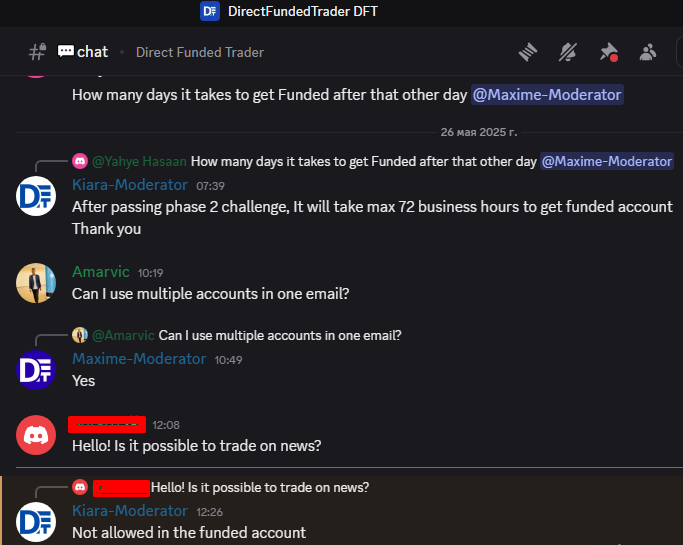Click Maxime-Moderator's DFT avatar
Screen dimensions: 683x545
click(36, 370)
